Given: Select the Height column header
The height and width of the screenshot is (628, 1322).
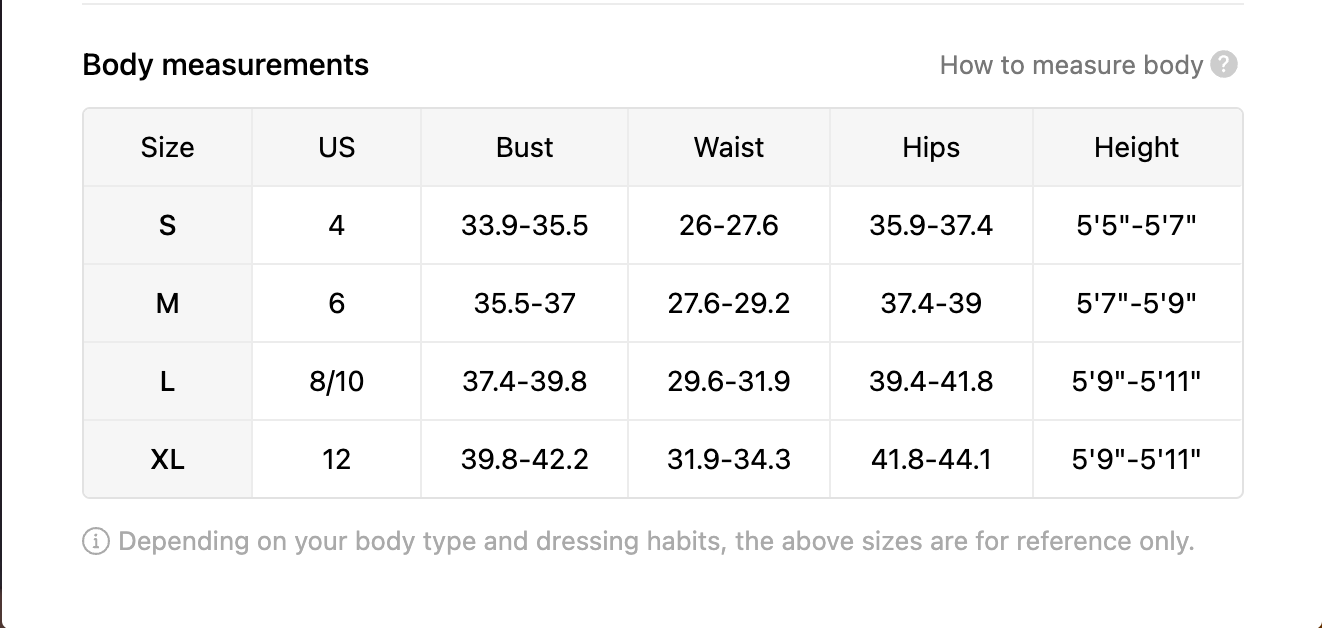Looking at the screenshot, I should pos(1136,148).
